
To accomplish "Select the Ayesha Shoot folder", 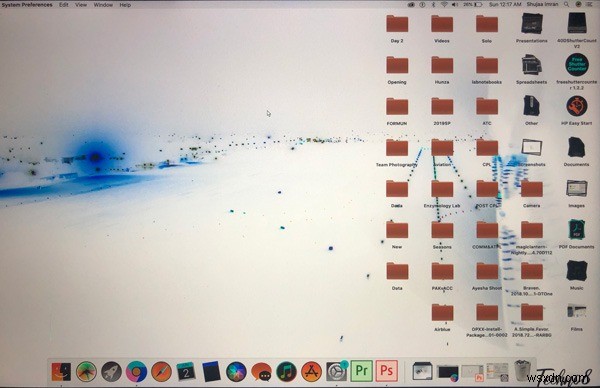I will coord(487,272).
